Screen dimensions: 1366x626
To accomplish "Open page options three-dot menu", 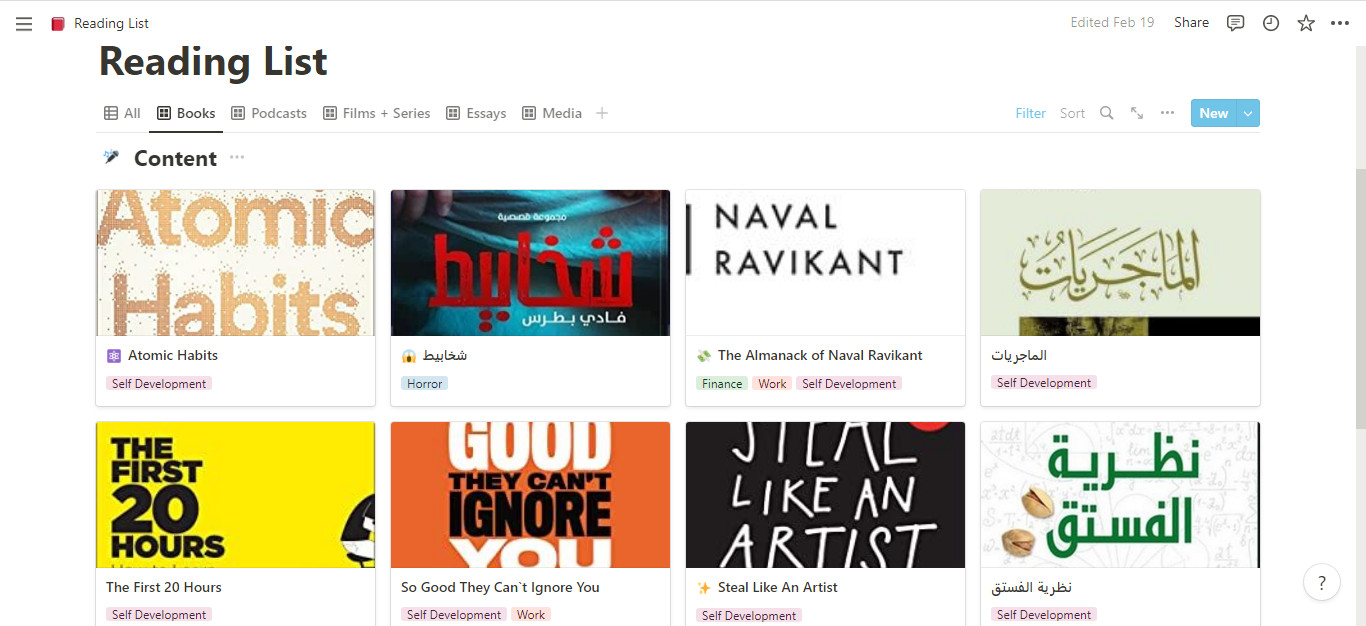I will tap(1340, 23).
